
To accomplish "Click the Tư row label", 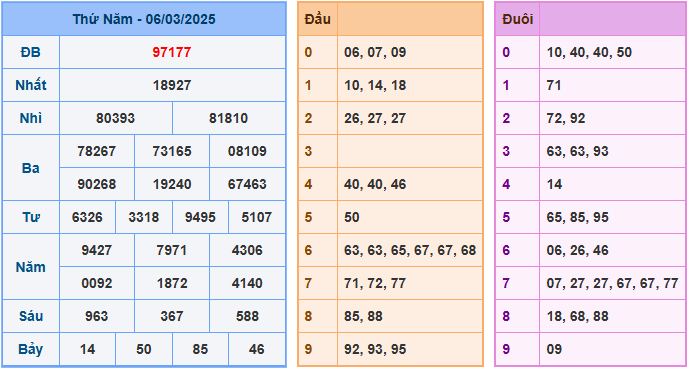I will 30,217.
